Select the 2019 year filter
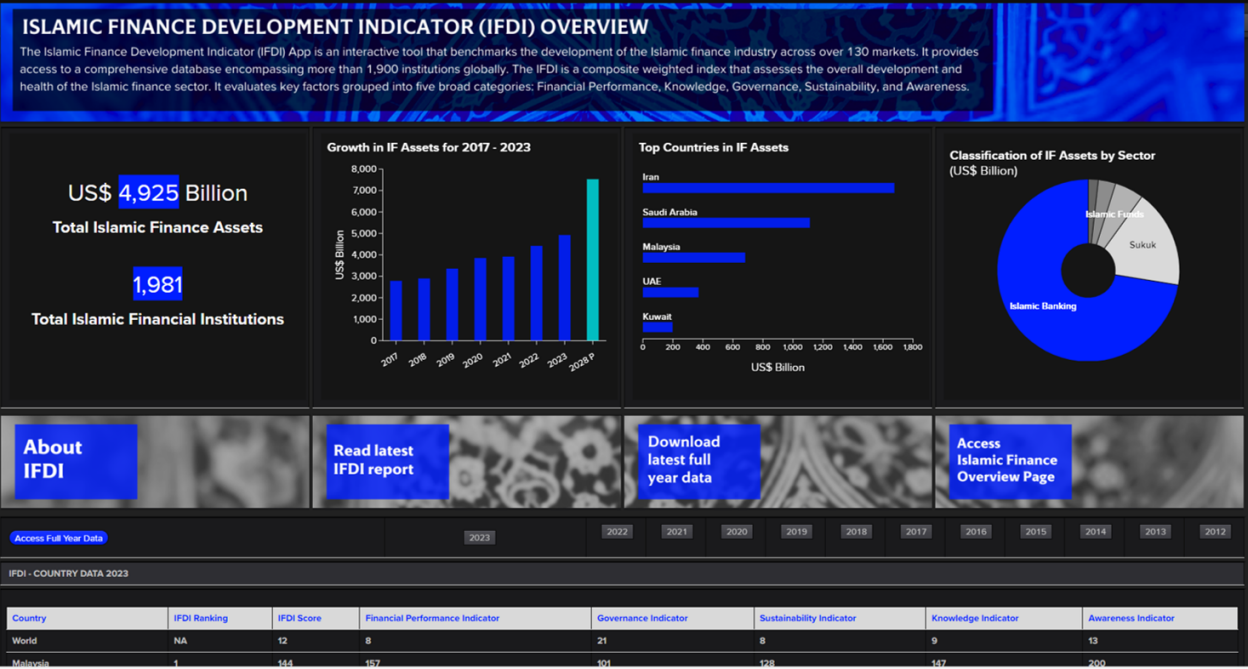The width and height of the screenshot is (1248, 669). click(796, 531)
